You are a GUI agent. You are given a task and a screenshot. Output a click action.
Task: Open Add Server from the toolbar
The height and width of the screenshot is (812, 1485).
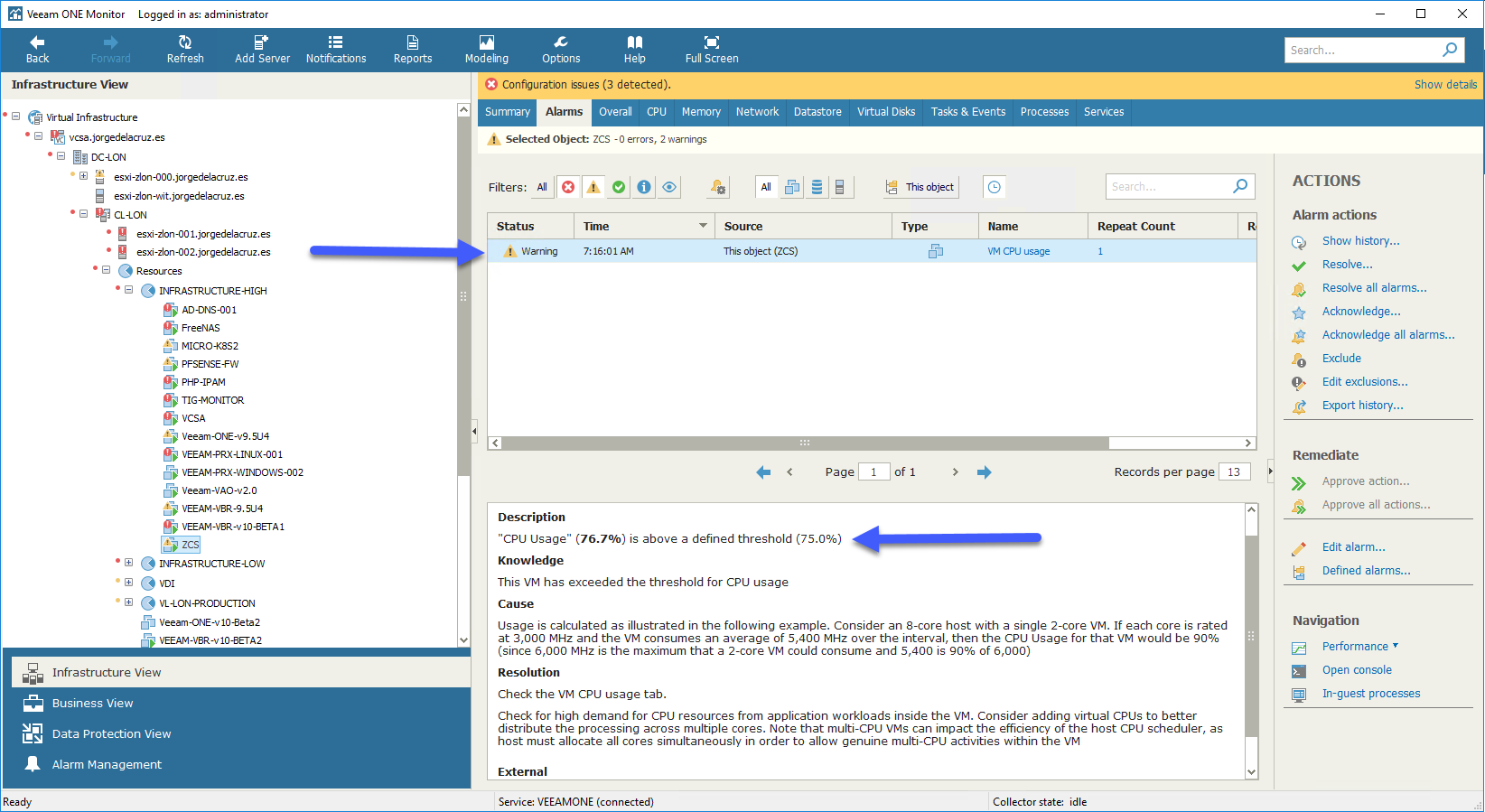262,50
